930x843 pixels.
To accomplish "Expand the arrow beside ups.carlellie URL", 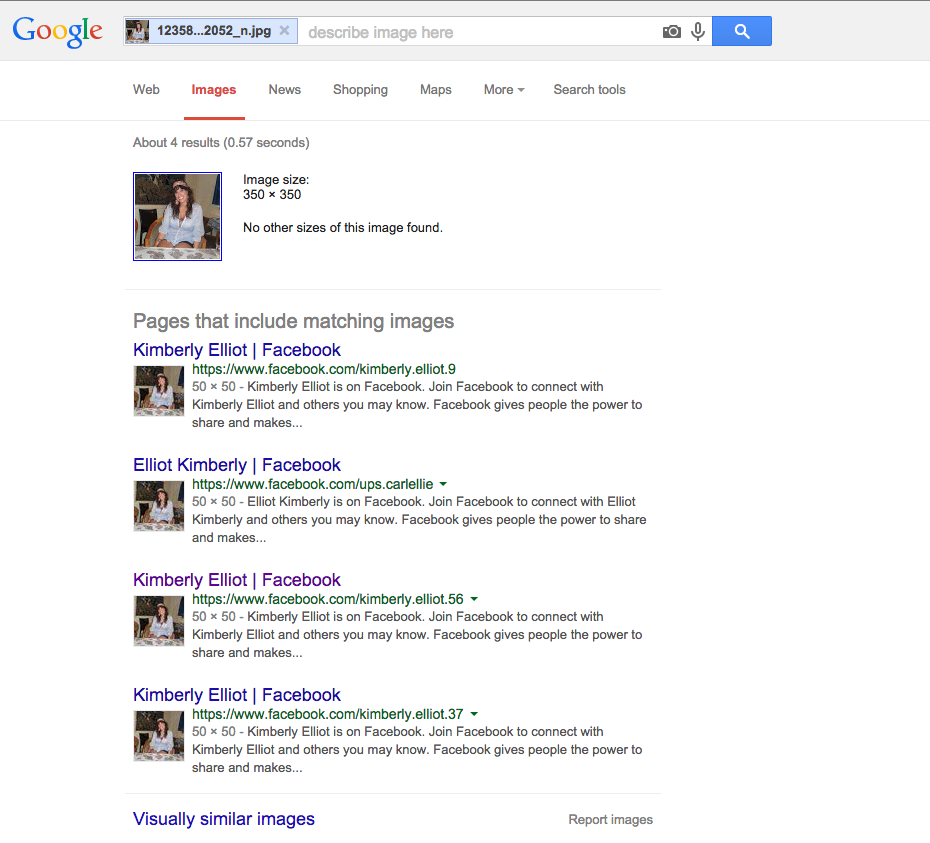I will point(443,484).
